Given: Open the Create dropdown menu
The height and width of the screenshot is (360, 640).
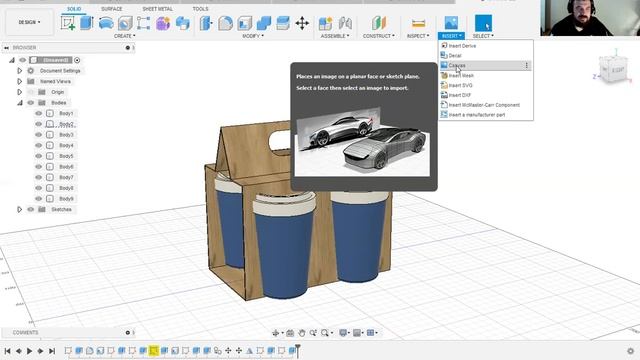Looking at the screenshot, I should click(x=124, y=36).
